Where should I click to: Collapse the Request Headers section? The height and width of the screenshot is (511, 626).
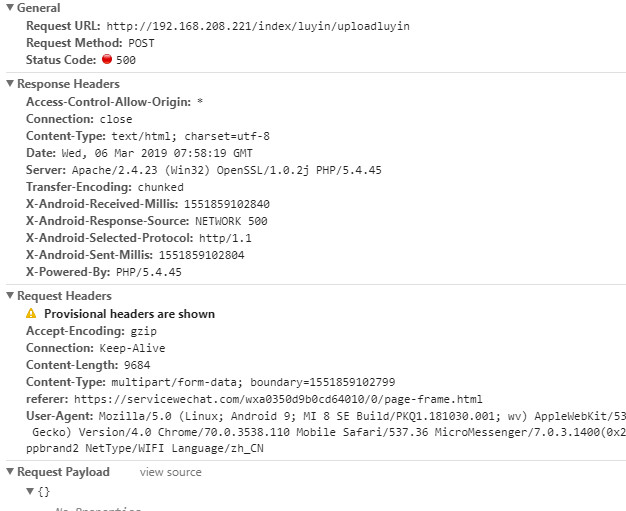coord(10,296)
